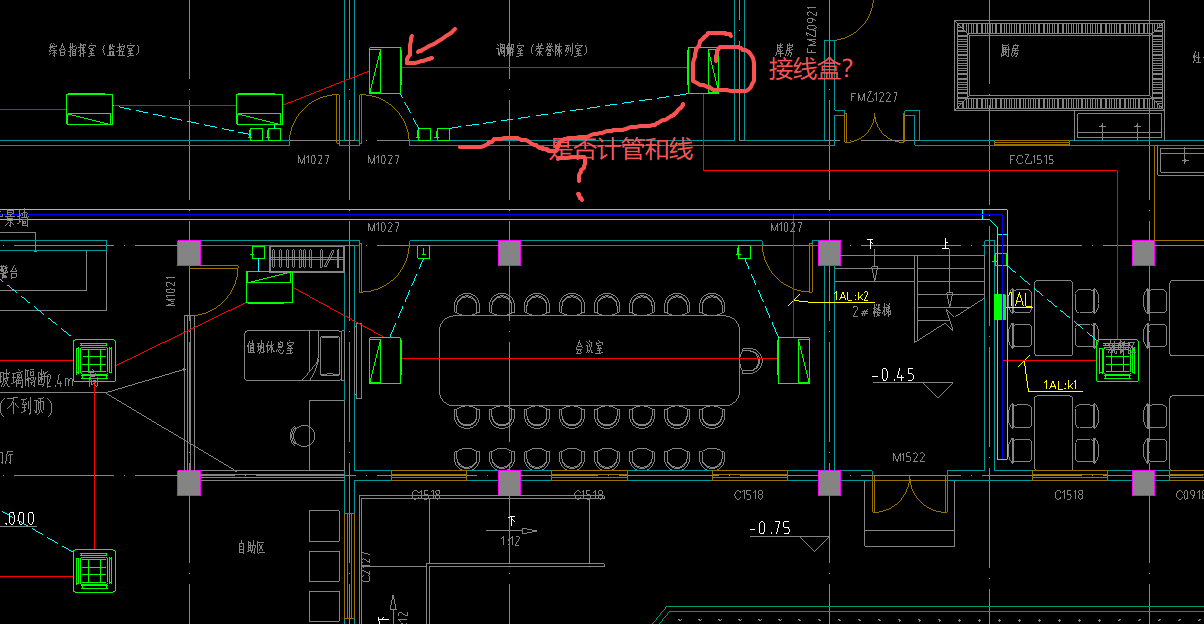1204x624 pixels.
Task: Select the kitchen hood hatched rectangle in 厨房
Action: [1060, 65]
